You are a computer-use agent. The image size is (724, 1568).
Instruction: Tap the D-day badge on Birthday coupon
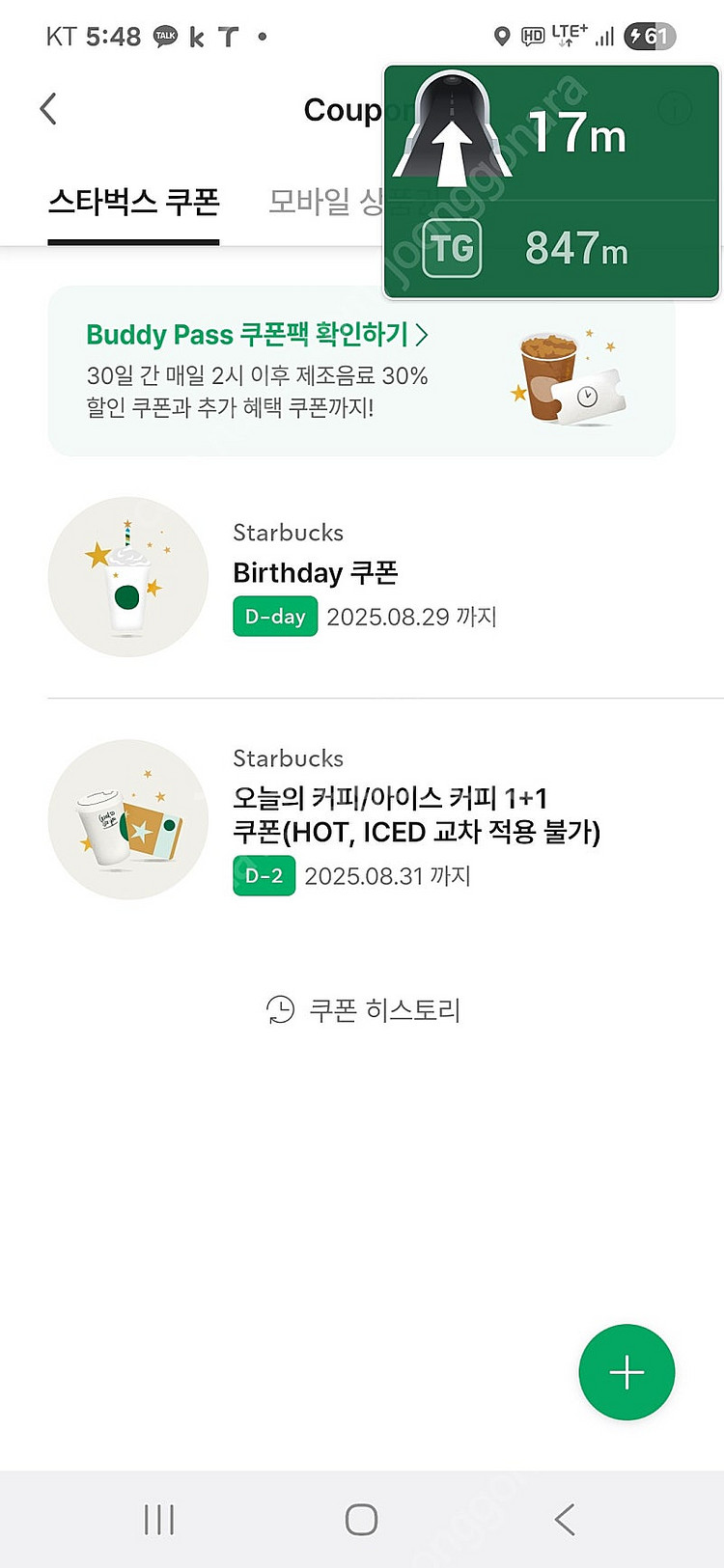click(x=275, y=617)
